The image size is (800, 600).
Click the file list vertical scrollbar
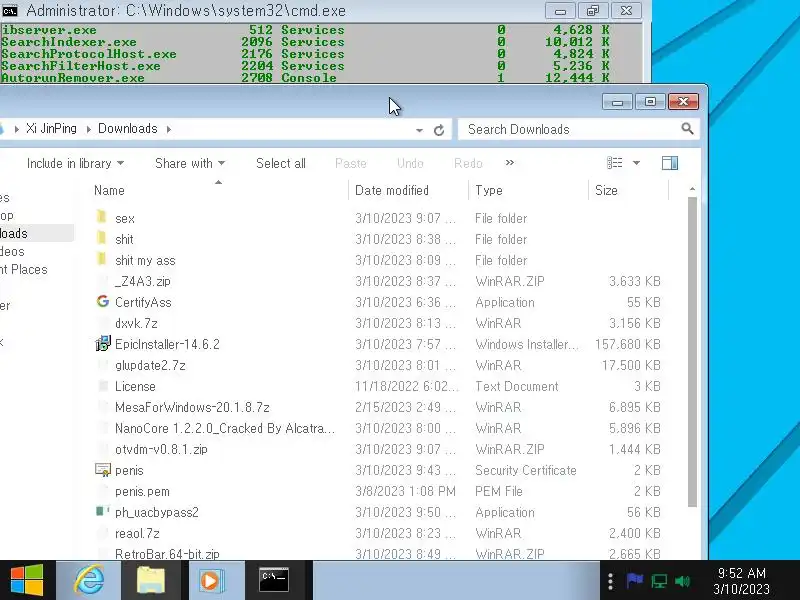coord(692,352)
